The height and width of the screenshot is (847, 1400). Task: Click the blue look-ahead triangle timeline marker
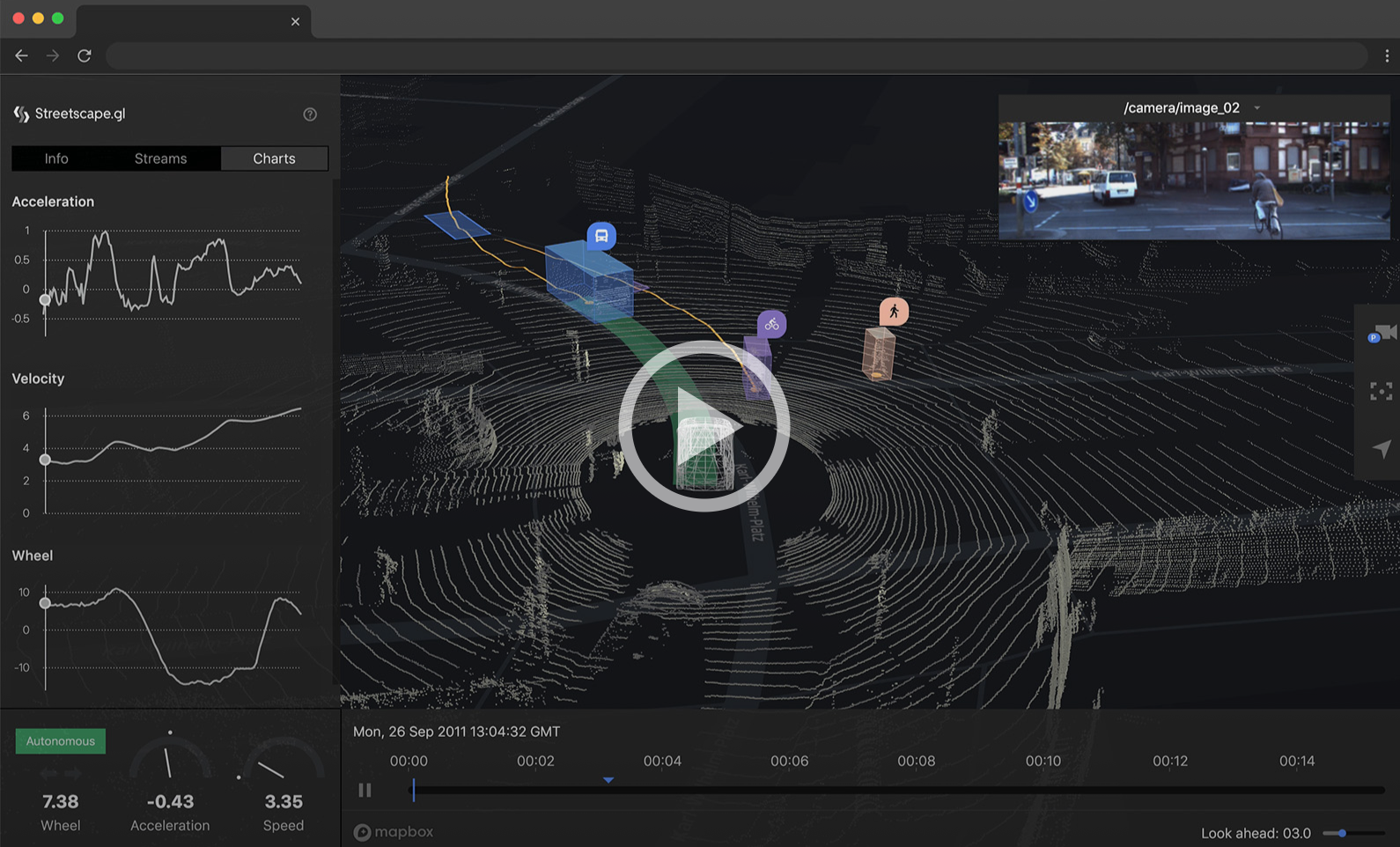coord(608,780)
